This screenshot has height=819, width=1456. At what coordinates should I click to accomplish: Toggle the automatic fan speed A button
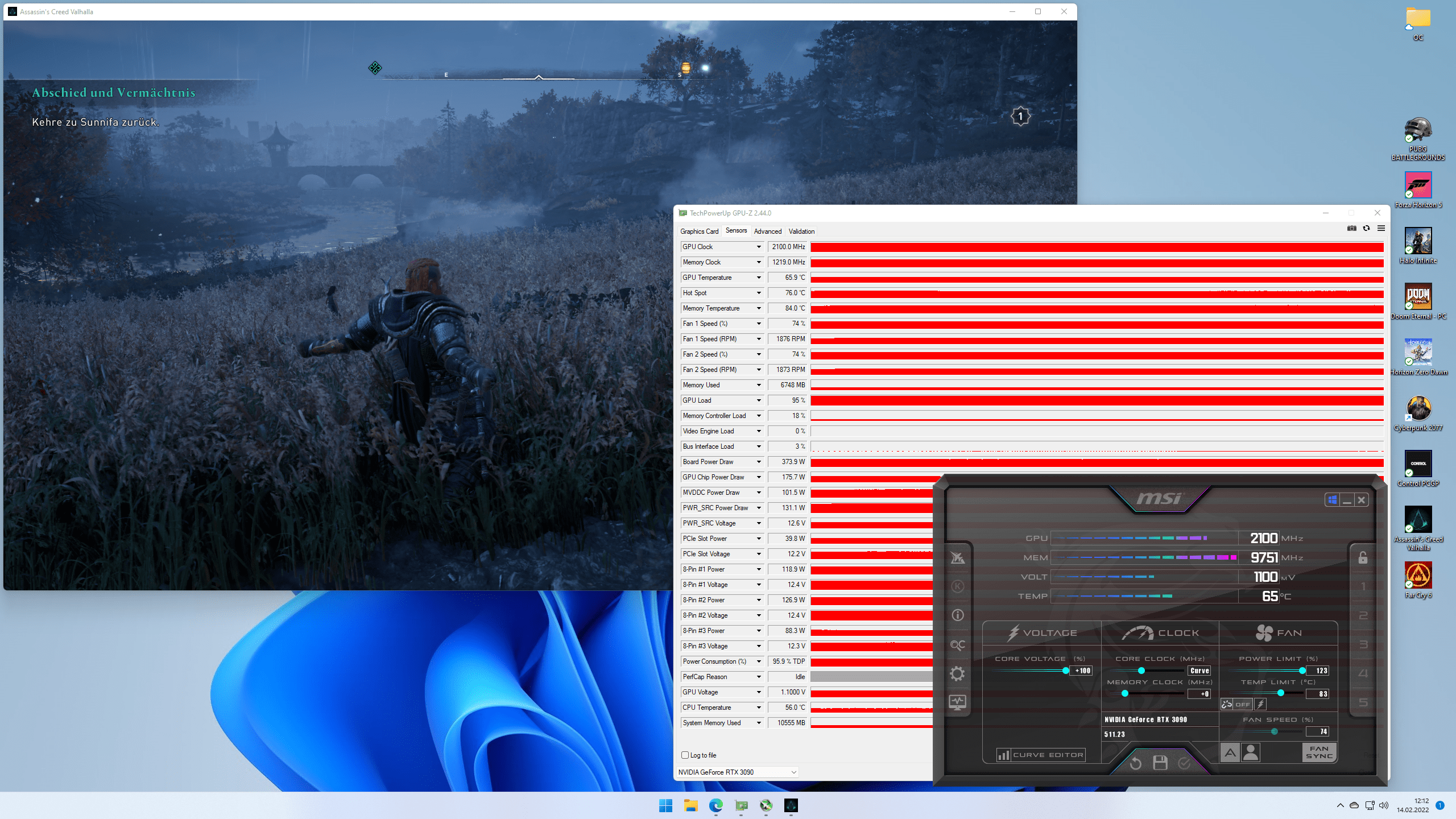tap(1230, 753)
